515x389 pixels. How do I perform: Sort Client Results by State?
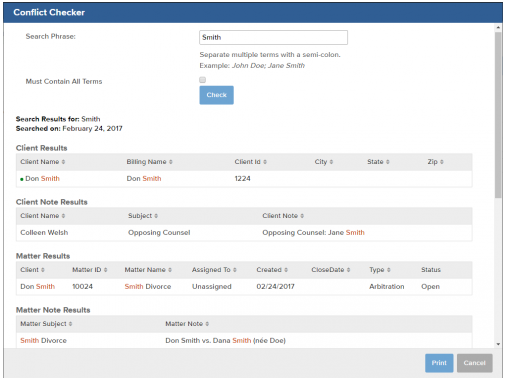point(378,162)
